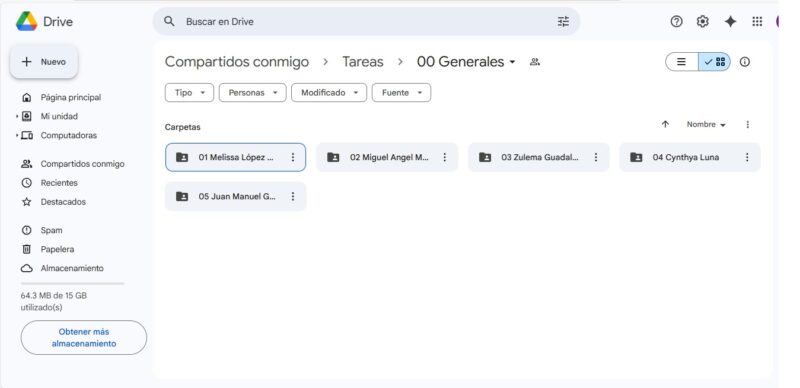This screenshot has width=800, height=388.
Task: Click the folder icon of 04 Cynthya Luna
Action: coord(636,157)
